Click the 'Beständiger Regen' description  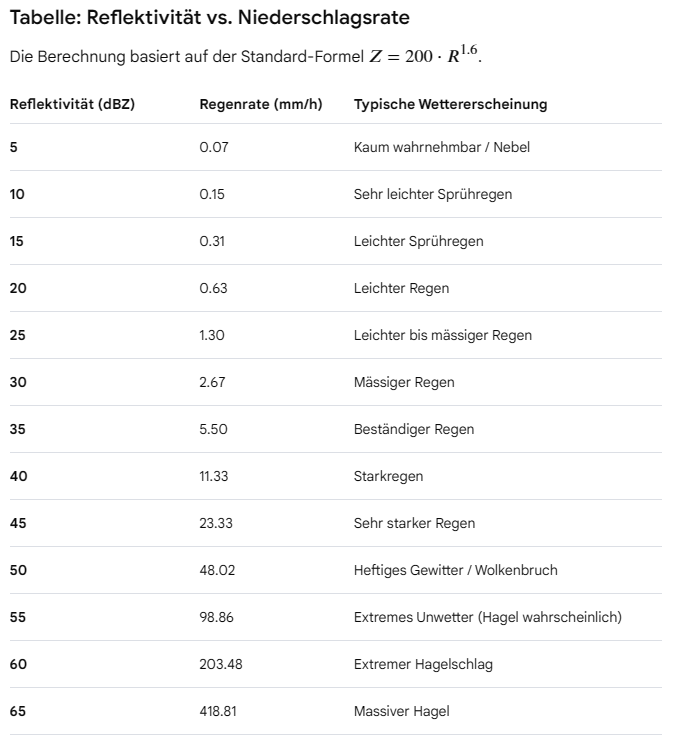pyautogui.click(x=414, y=429)
